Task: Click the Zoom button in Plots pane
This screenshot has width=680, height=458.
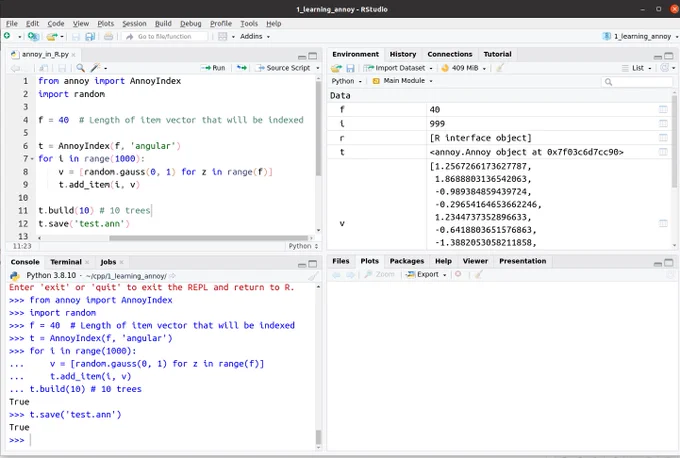Action: point(379,275)
